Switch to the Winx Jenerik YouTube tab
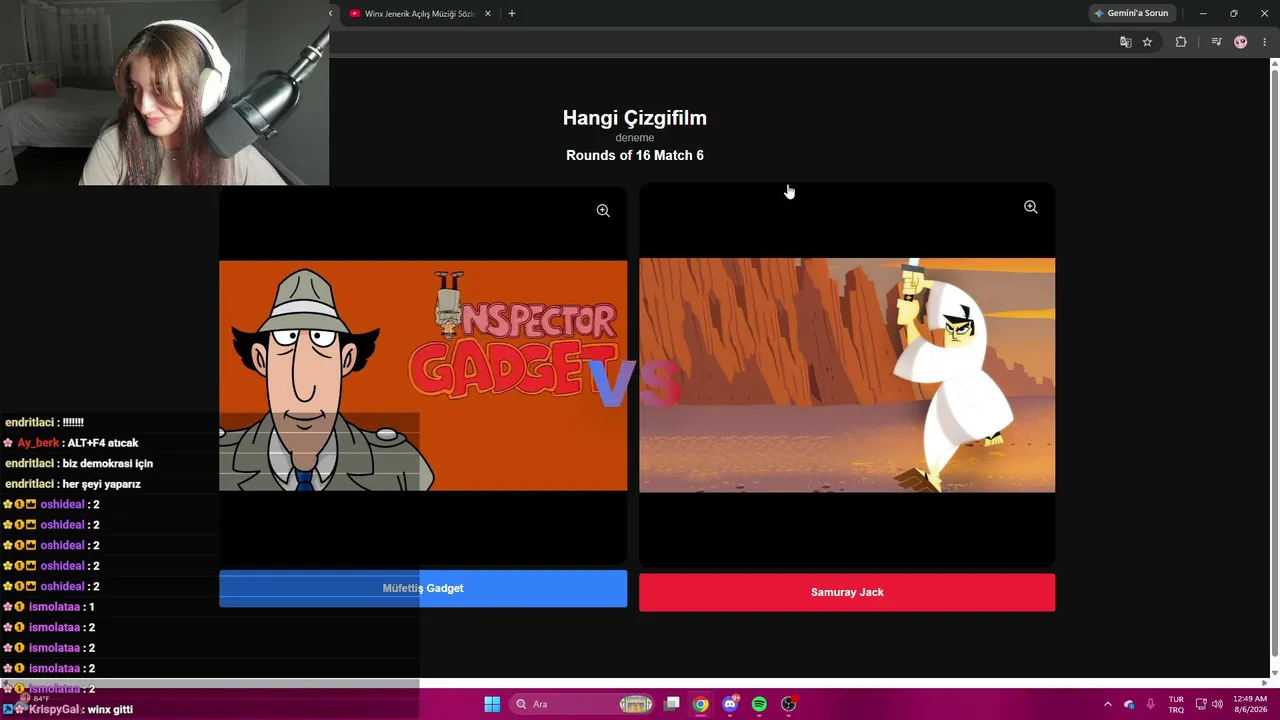Viewport: 1280px width, 720px height. 419,14
